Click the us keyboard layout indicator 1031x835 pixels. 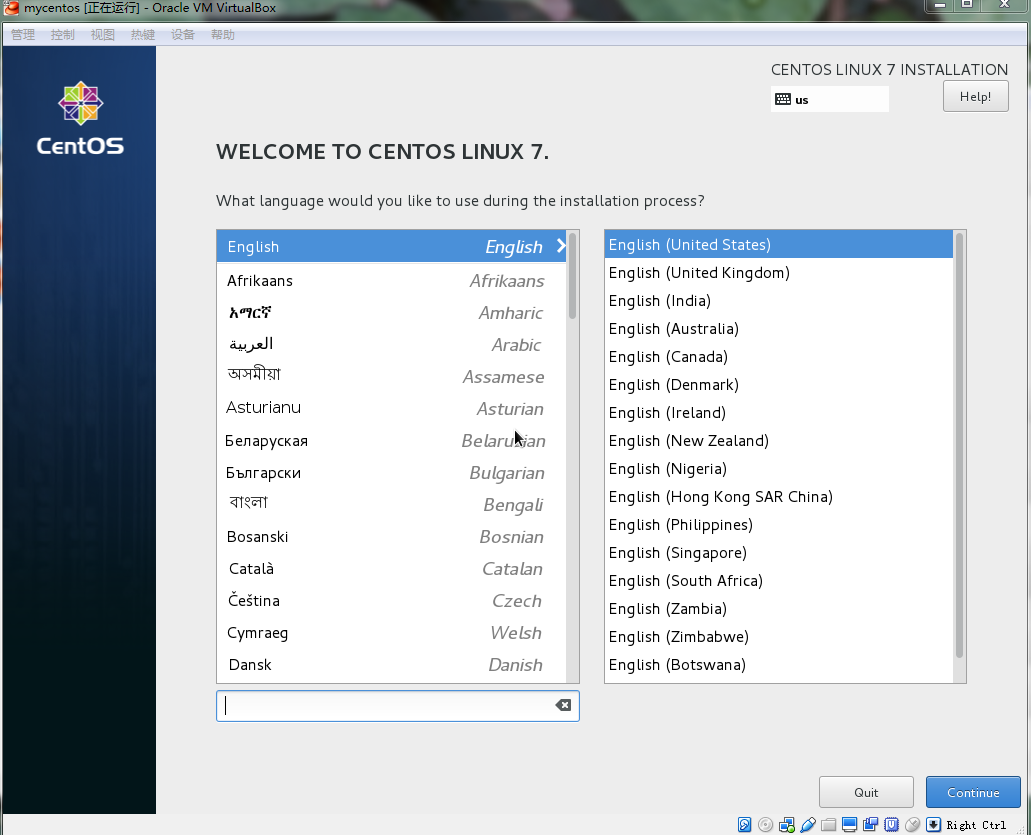[x=830, y=99]
